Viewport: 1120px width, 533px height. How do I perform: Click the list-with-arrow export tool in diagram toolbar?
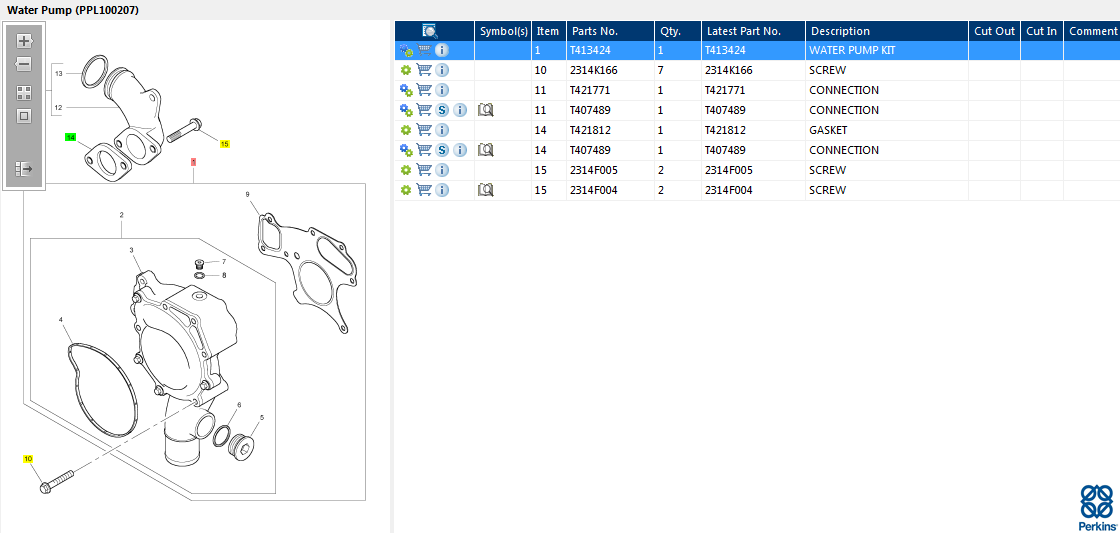(x=24, y=169)
